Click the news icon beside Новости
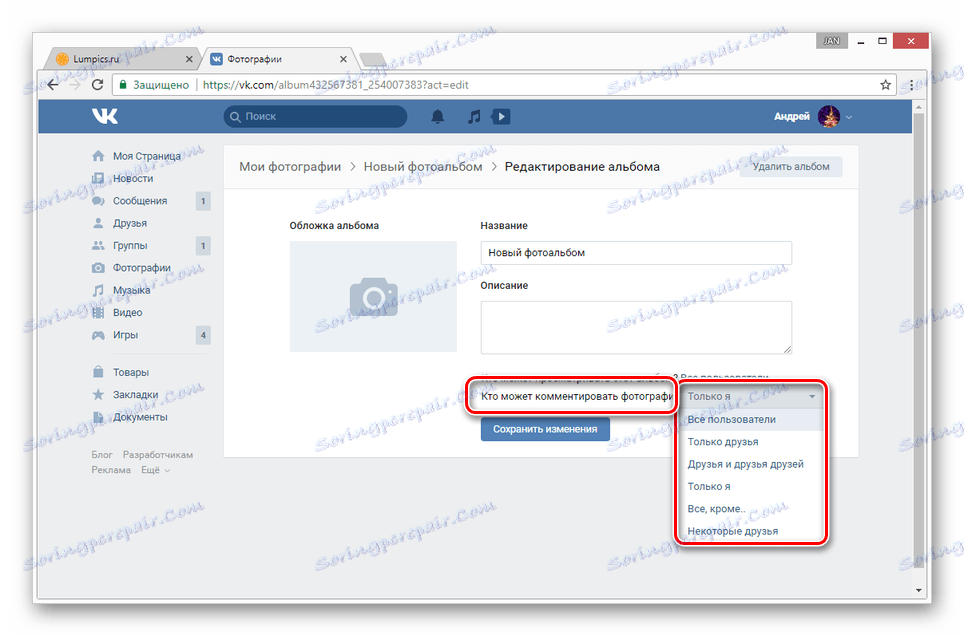Image resolution: width=964 pixels, height=636 pixels. pyautogui.click(x=98, y=178)
